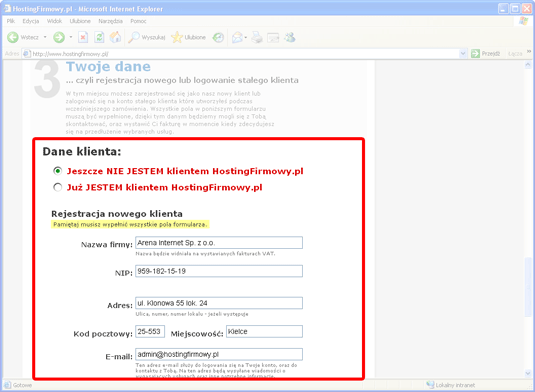Click in the NIP input field

coord(219,271)
